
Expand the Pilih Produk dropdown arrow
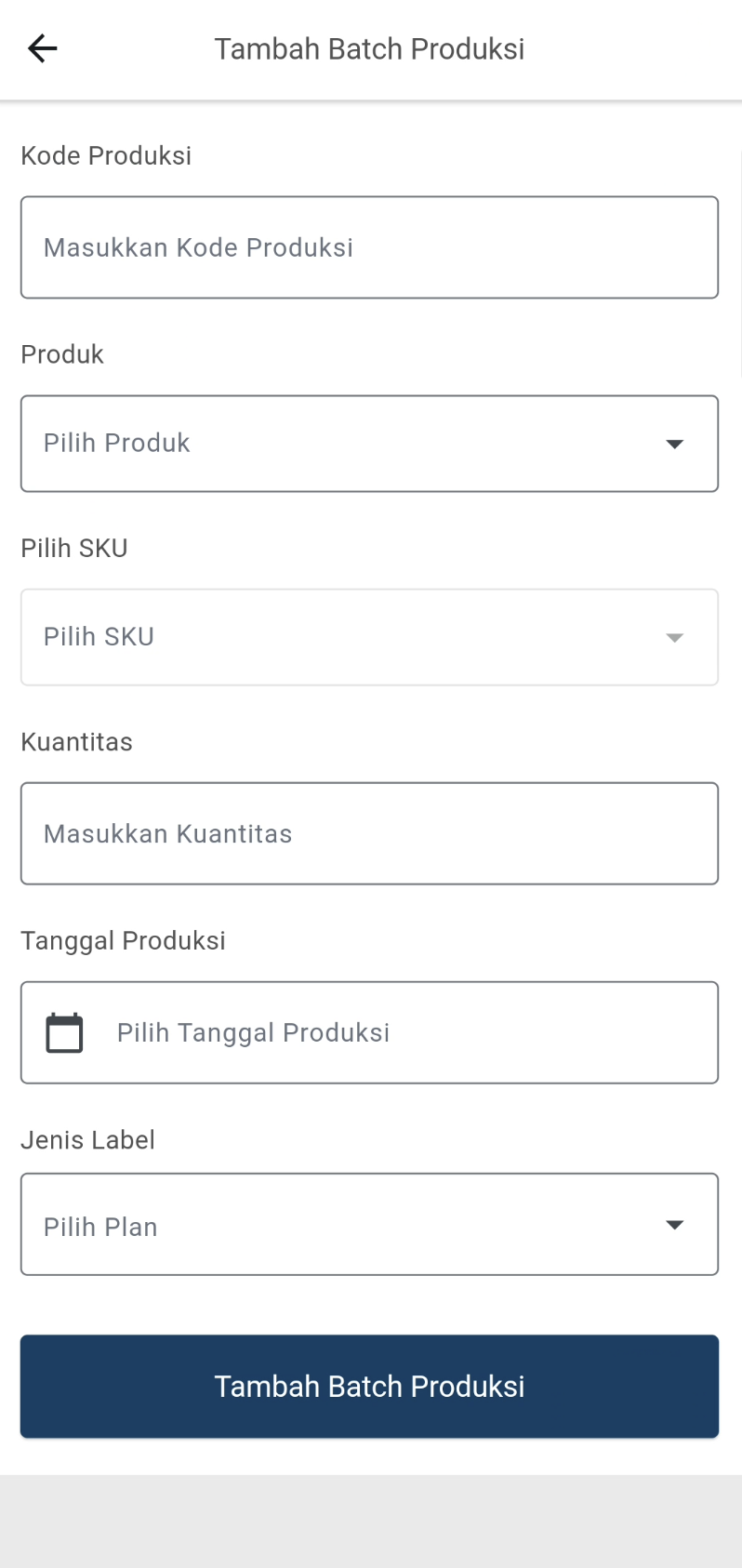coord(675,445)
